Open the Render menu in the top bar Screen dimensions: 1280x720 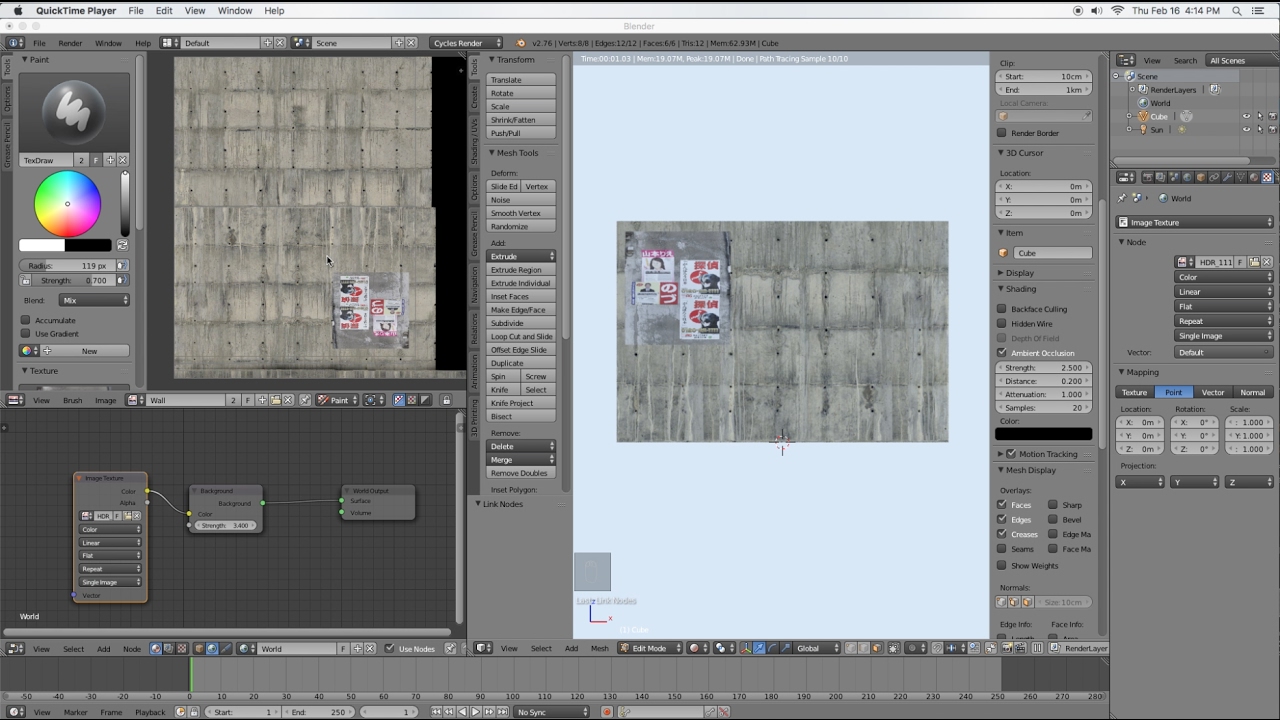point(70,43)
